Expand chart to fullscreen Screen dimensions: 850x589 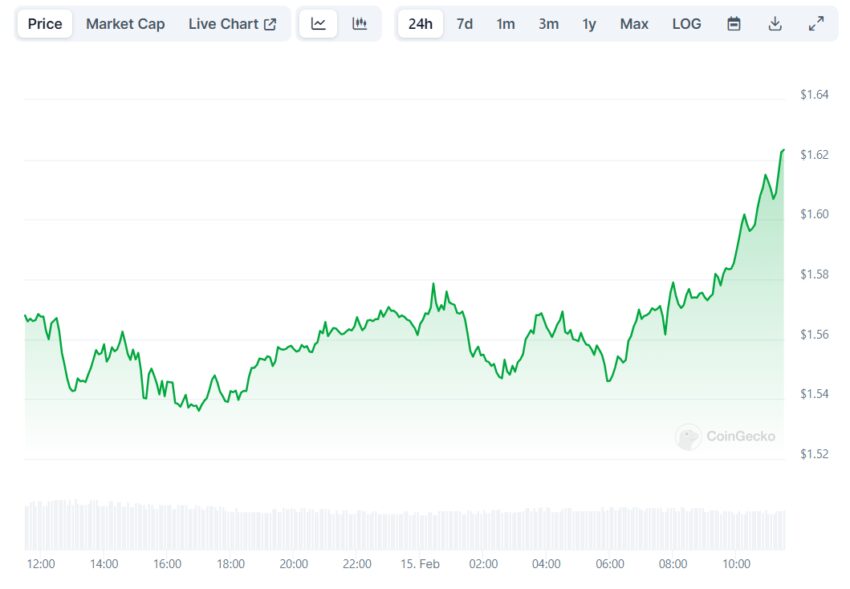[816, 24]
